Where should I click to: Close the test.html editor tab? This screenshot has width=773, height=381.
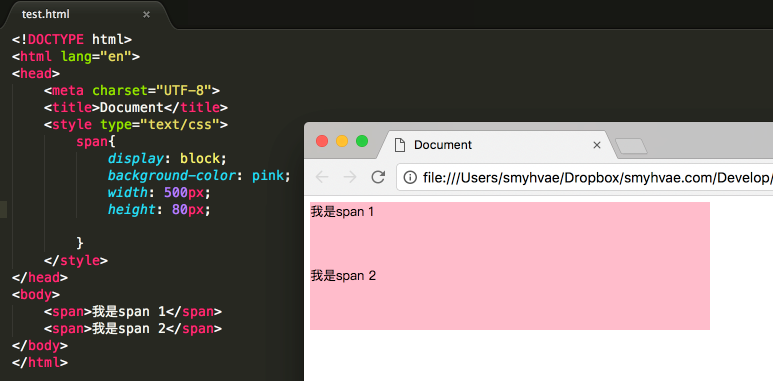146,14
